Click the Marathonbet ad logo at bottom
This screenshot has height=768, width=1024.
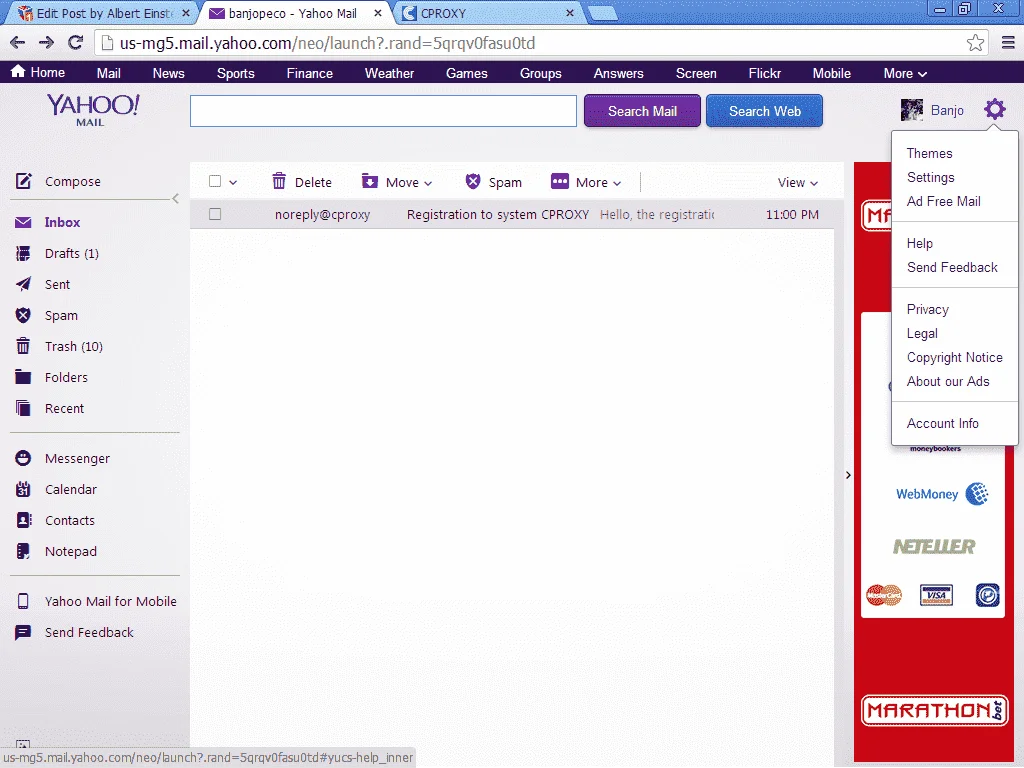935,711
